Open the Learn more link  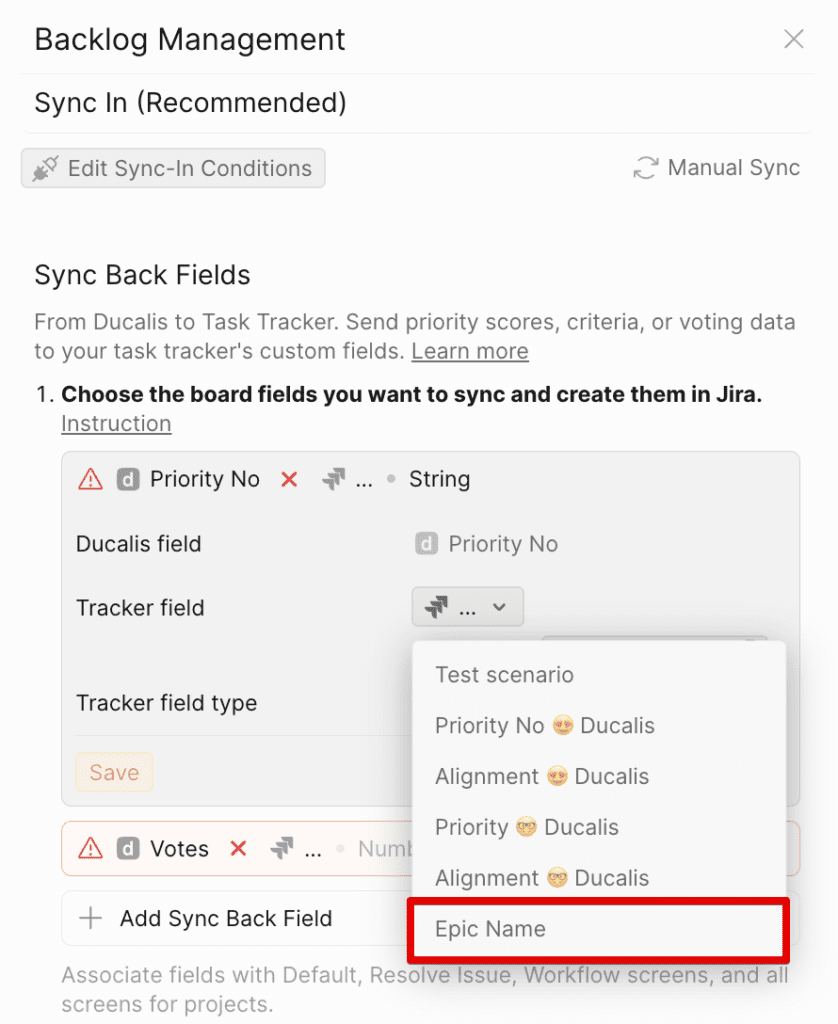click(x=469, y=351)
